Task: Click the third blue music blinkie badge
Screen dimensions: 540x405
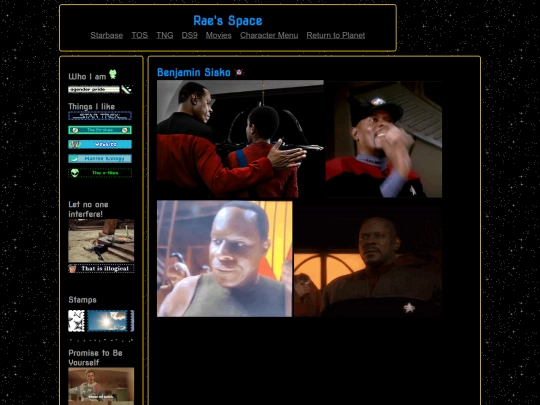Action: 100,144
